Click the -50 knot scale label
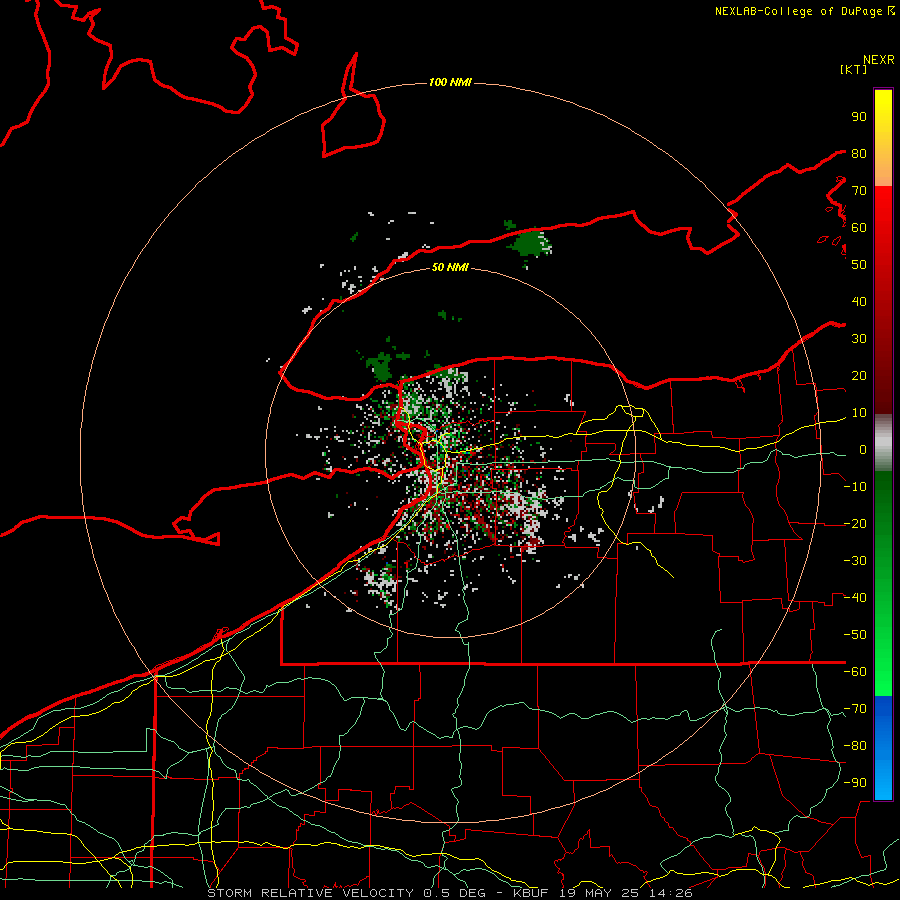The width and height of the screenshot is (900, 900). pyautogui.click(x=855, y=635)
